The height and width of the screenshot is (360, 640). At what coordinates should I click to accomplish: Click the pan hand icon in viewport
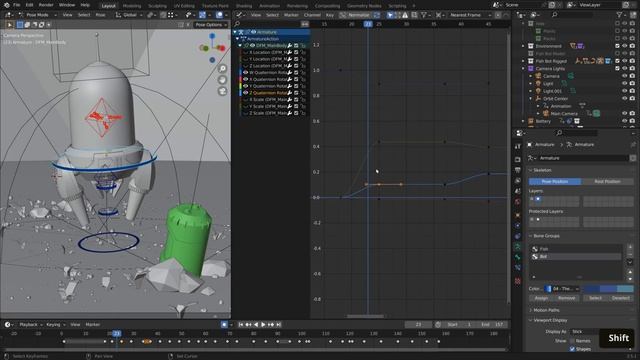click(x=222, y=80)
